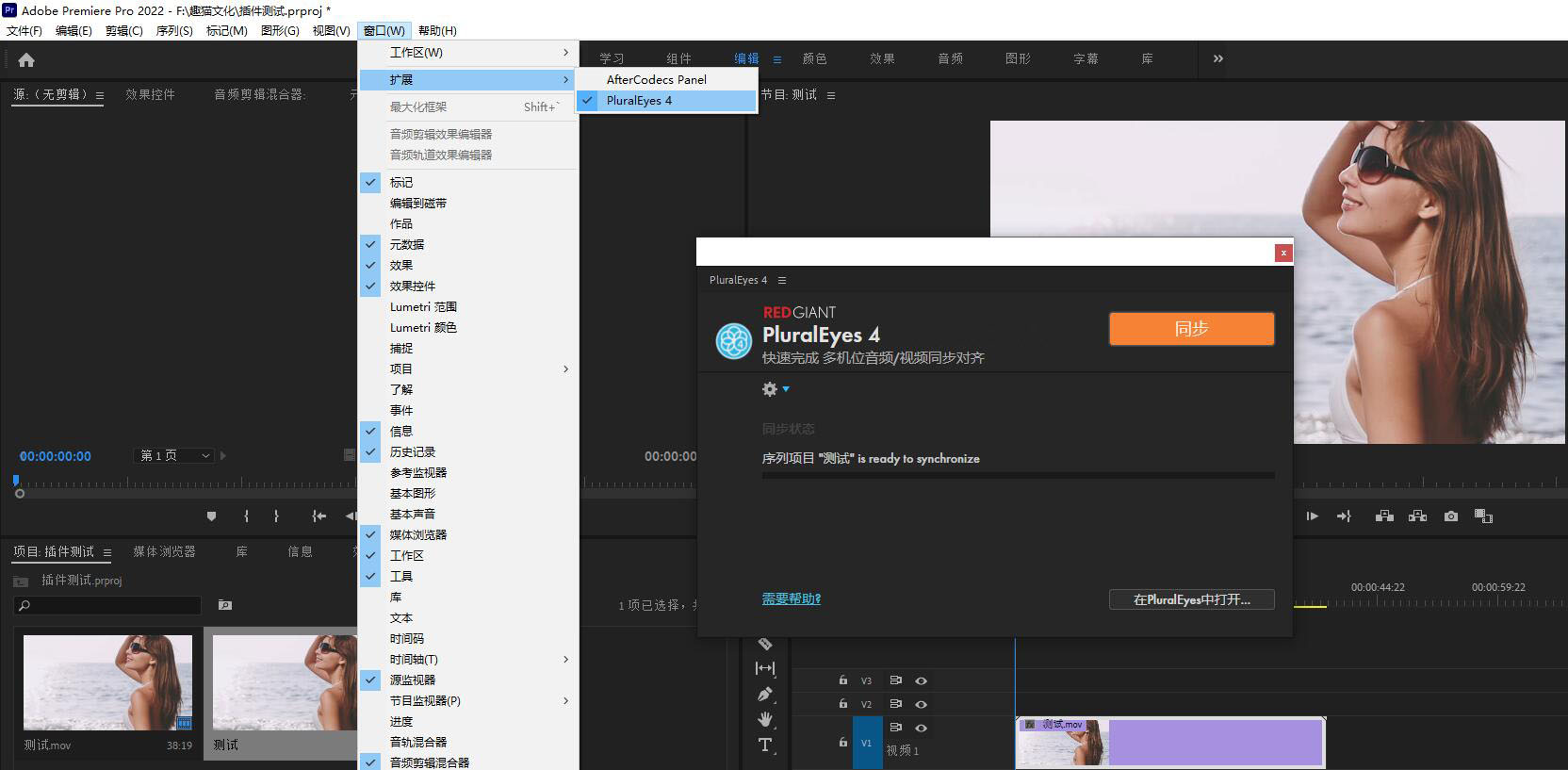1568x770 pixels.
Task: Select AfterCodecs Panel extension
Action: pyautogui.click(x=667, y=80)
